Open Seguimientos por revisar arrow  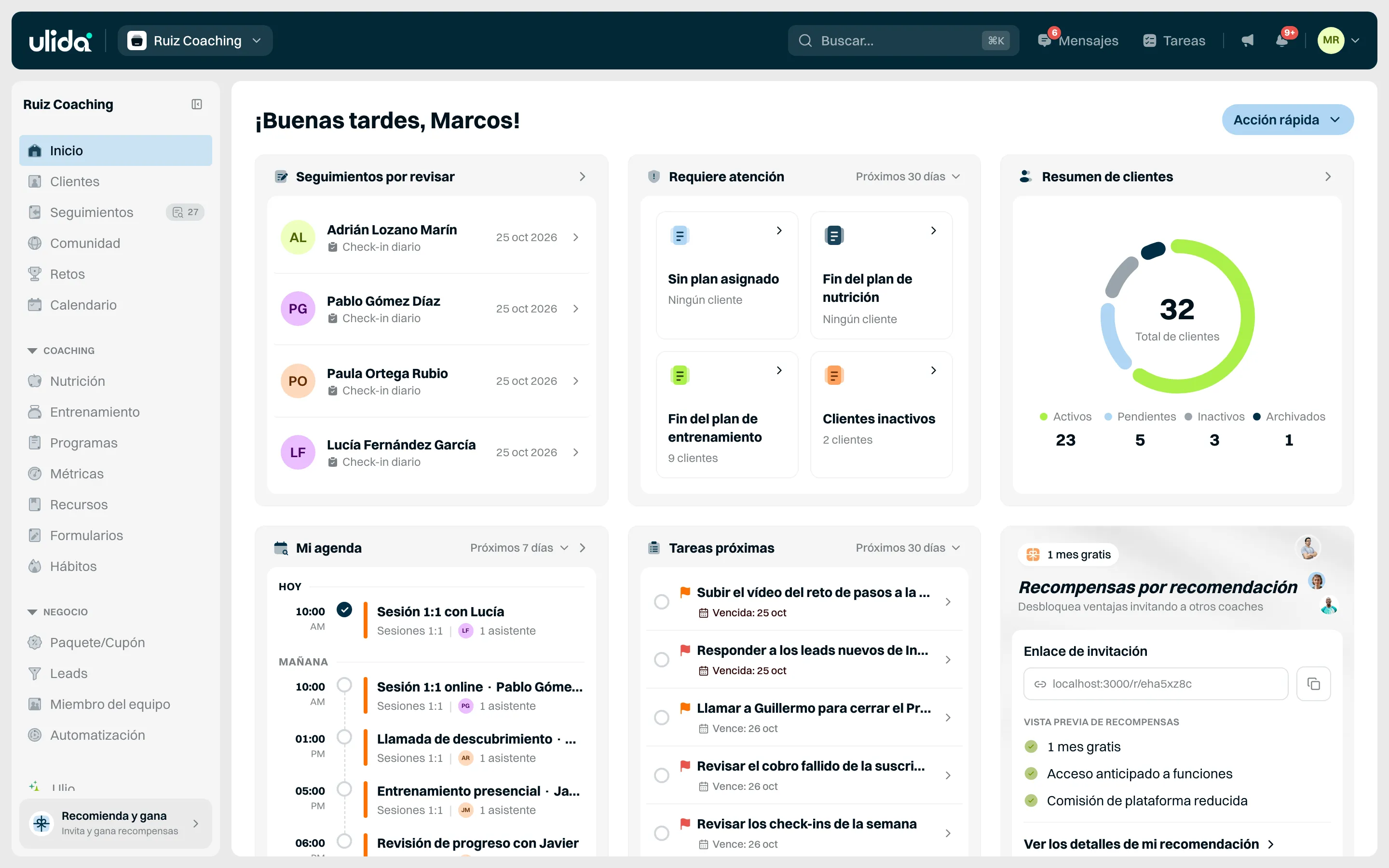click(x=583, y=176)
